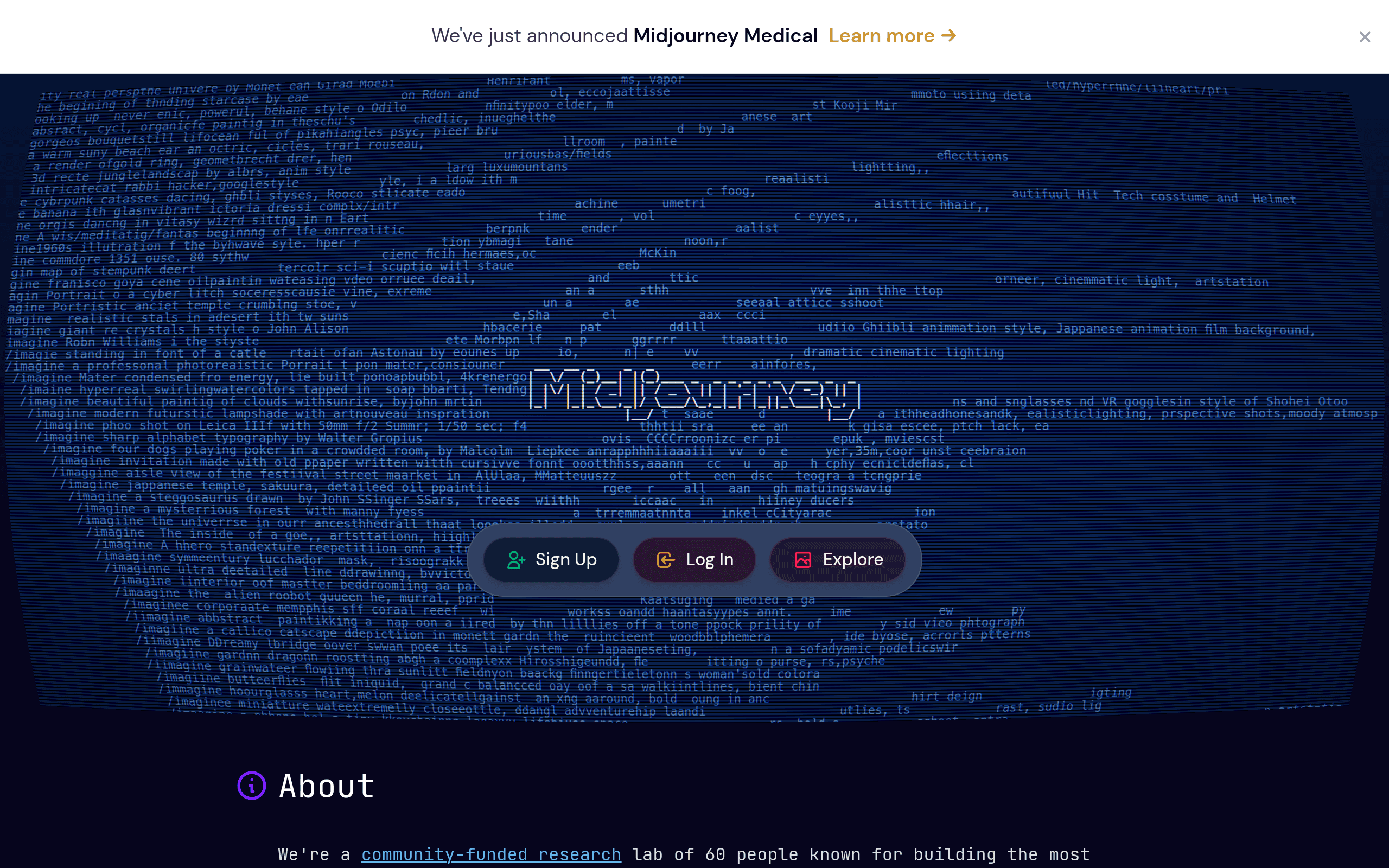The image size is (1389, 868).
Task: Click the Sign Up button
Action: click(x=551, y=560)
